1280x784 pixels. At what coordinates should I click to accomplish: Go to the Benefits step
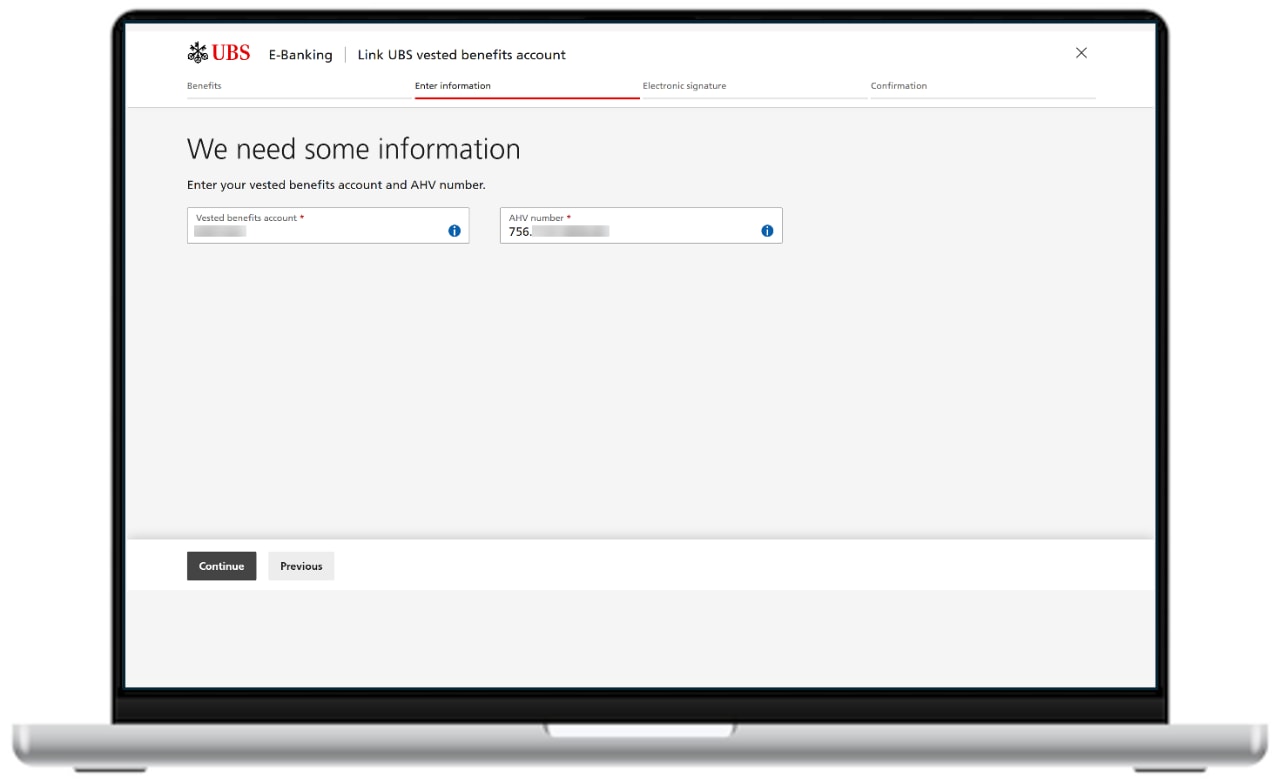(x=204, y=86)
